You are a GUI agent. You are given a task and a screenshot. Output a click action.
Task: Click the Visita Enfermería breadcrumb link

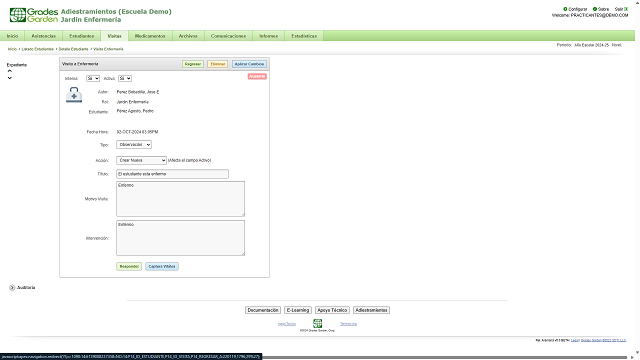(108, 49)
